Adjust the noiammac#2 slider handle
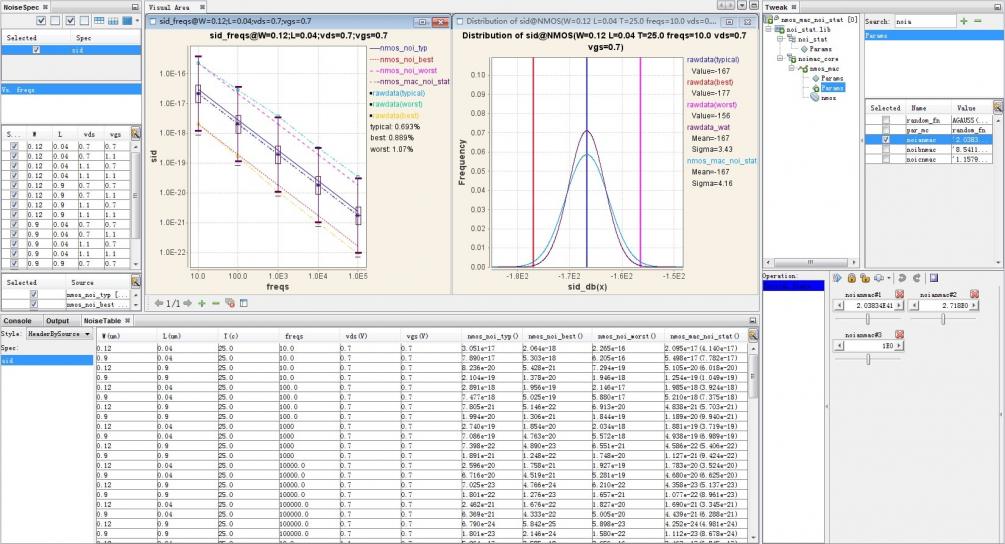 (x=943, y=319)
